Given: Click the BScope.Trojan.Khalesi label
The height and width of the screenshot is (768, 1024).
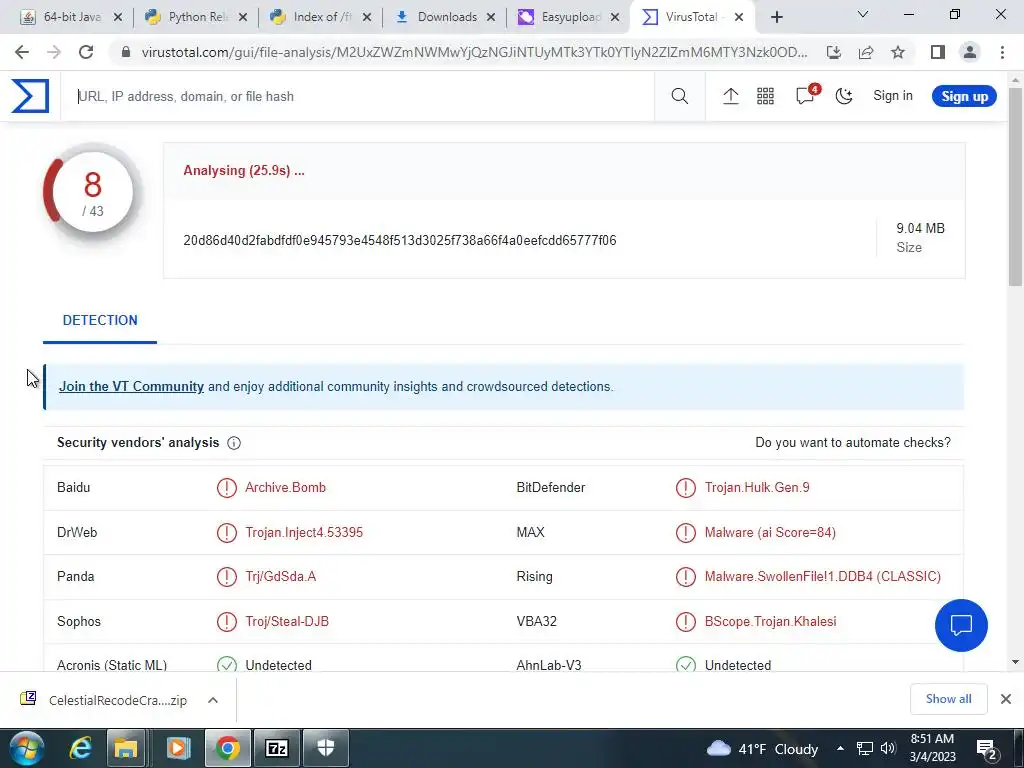Looking at the screenshot, I should tap(771, 621).
